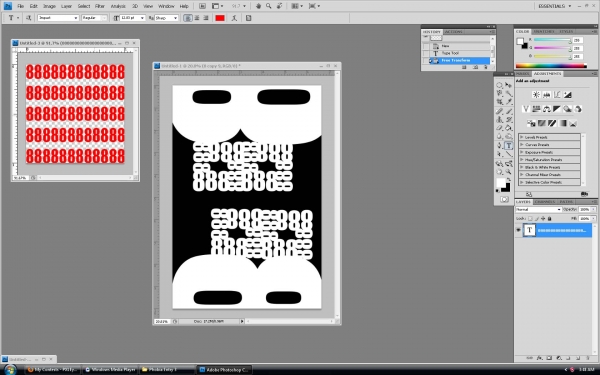Expand Hue/Saturation Presets
This screenshot has width=600, height=375.
click(522, 160)
